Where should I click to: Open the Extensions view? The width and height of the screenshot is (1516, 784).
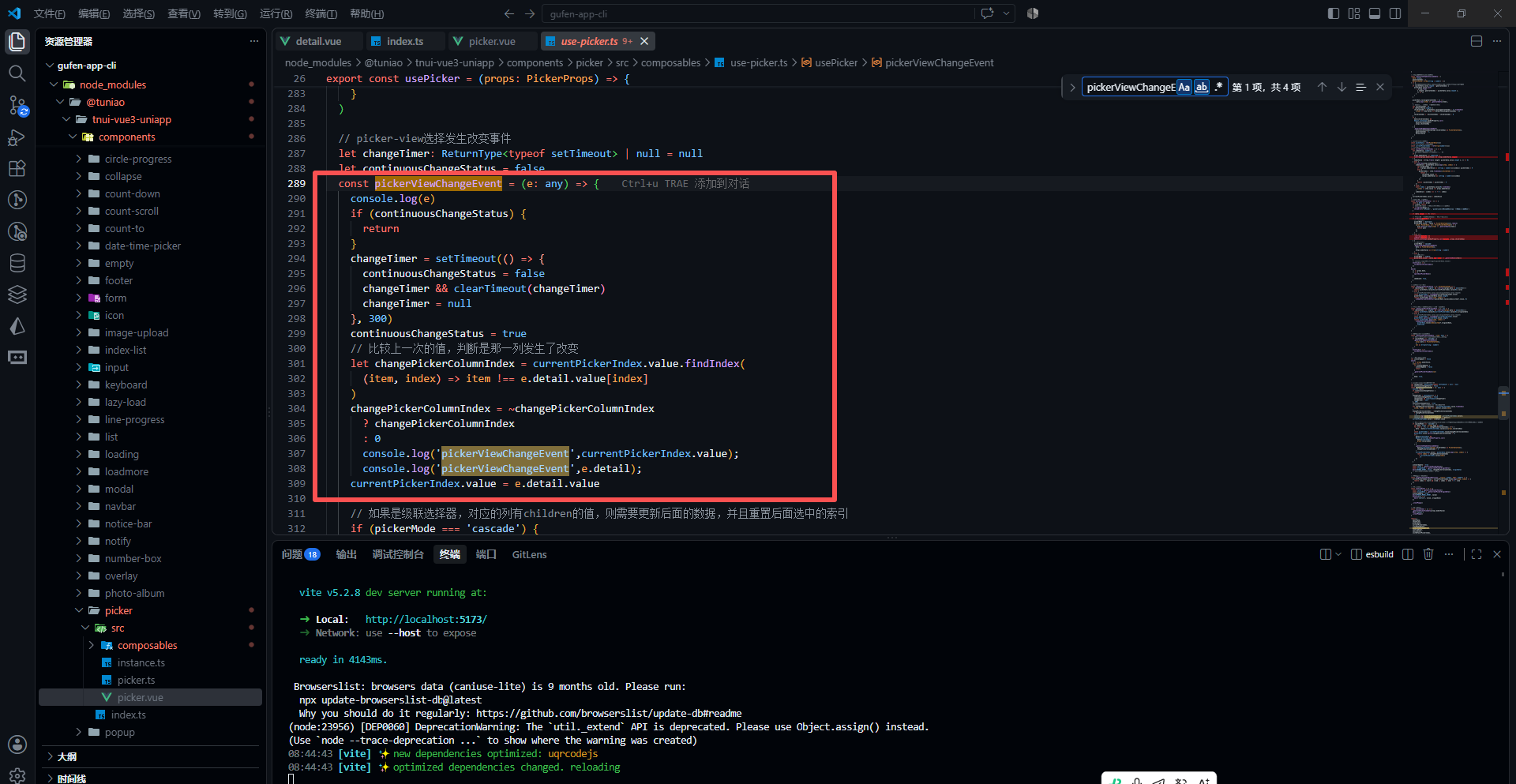17,168
